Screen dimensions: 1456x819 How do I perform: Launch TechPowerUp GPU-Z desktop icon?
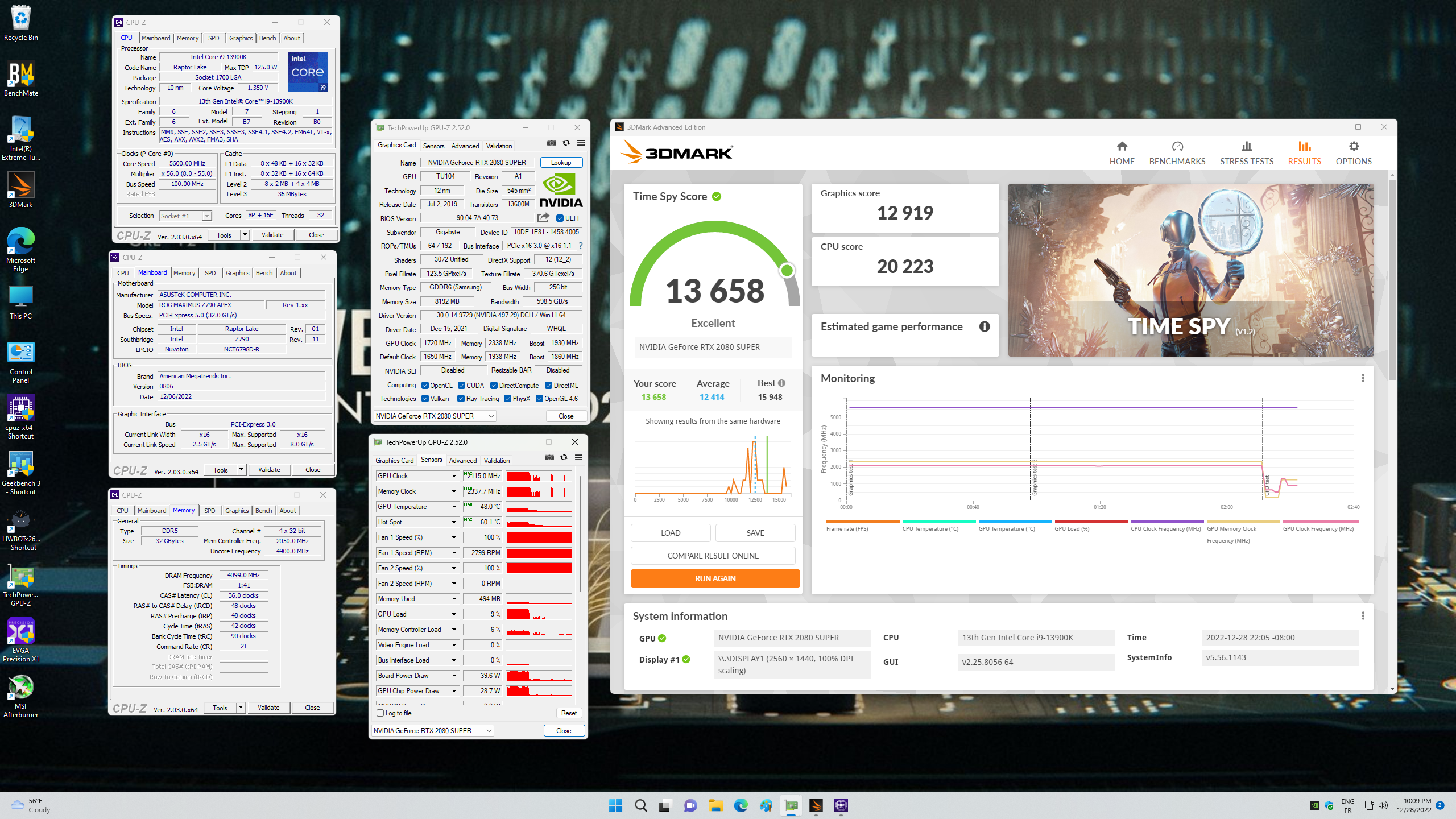click(x=21, y=584)
